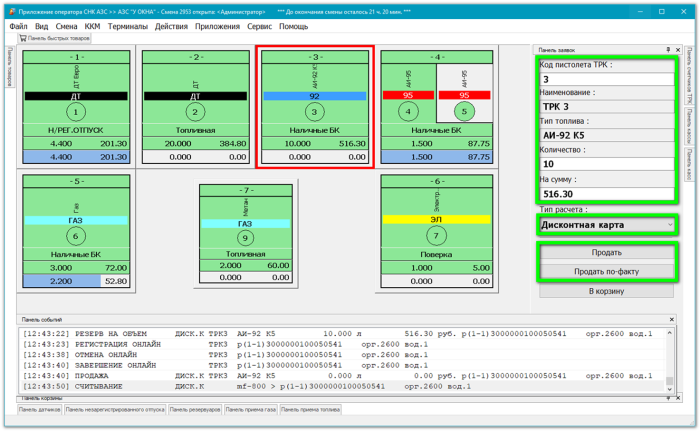Click the event log scrollbar up arrow
Viewport: 700px width, 431px height.
[x=669, y=333]
